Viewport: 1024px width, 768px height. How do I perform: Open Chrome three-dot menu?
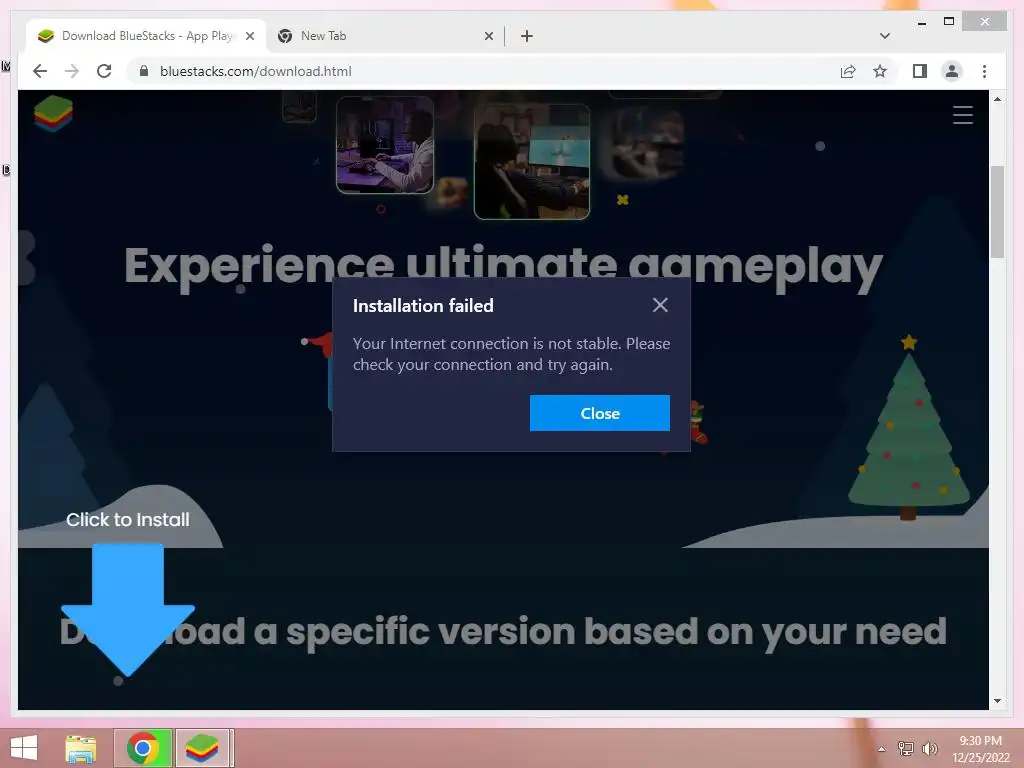[984, 71]
